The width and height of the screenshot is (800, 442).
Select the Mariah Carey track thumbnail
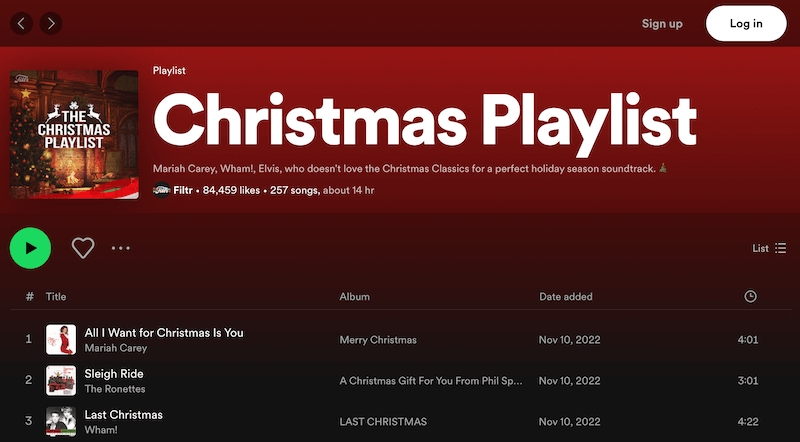click(x=61, y=340)
